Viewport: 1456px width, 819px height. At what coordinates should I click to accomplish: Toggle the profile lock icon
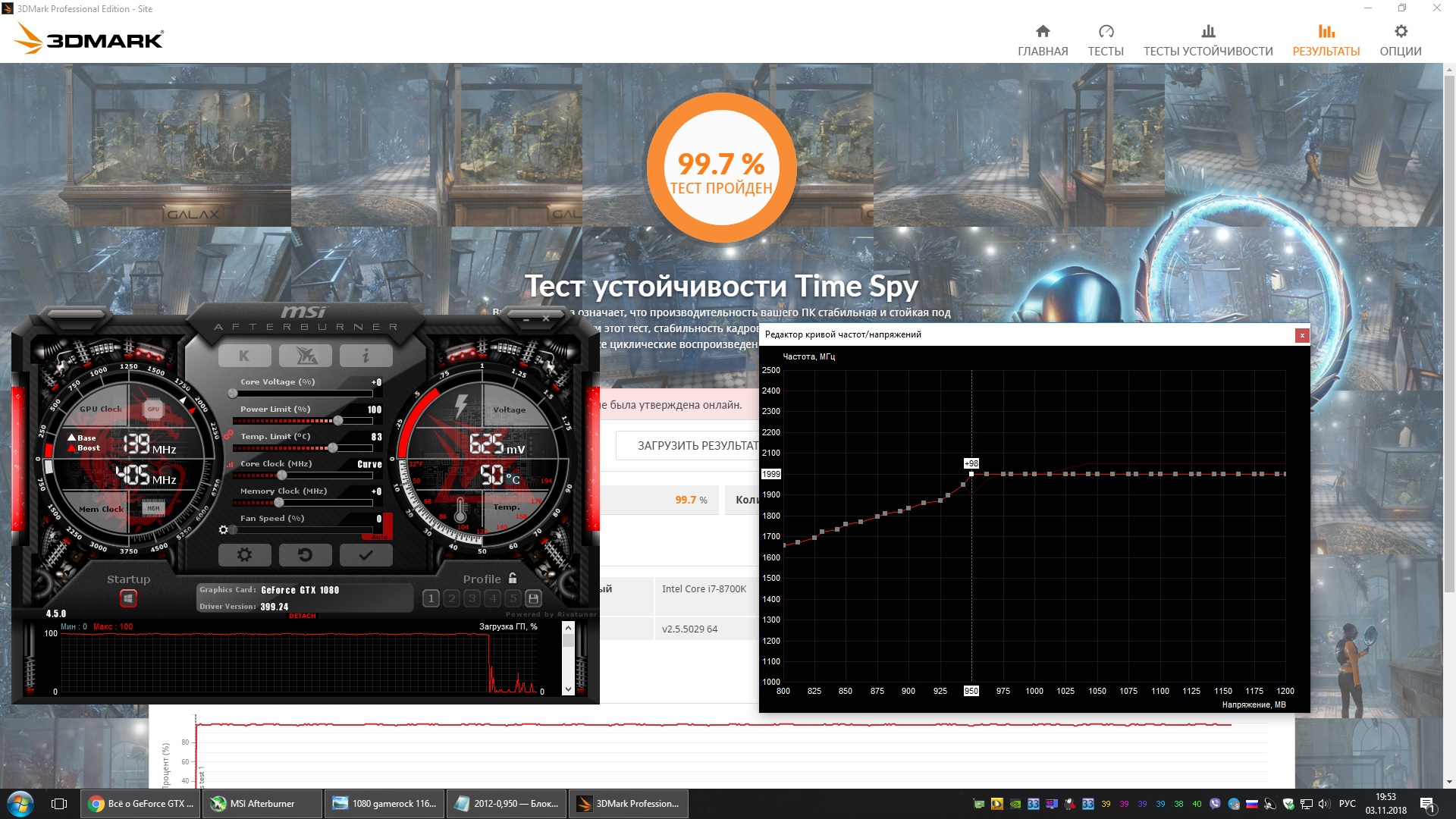point(513,578)
